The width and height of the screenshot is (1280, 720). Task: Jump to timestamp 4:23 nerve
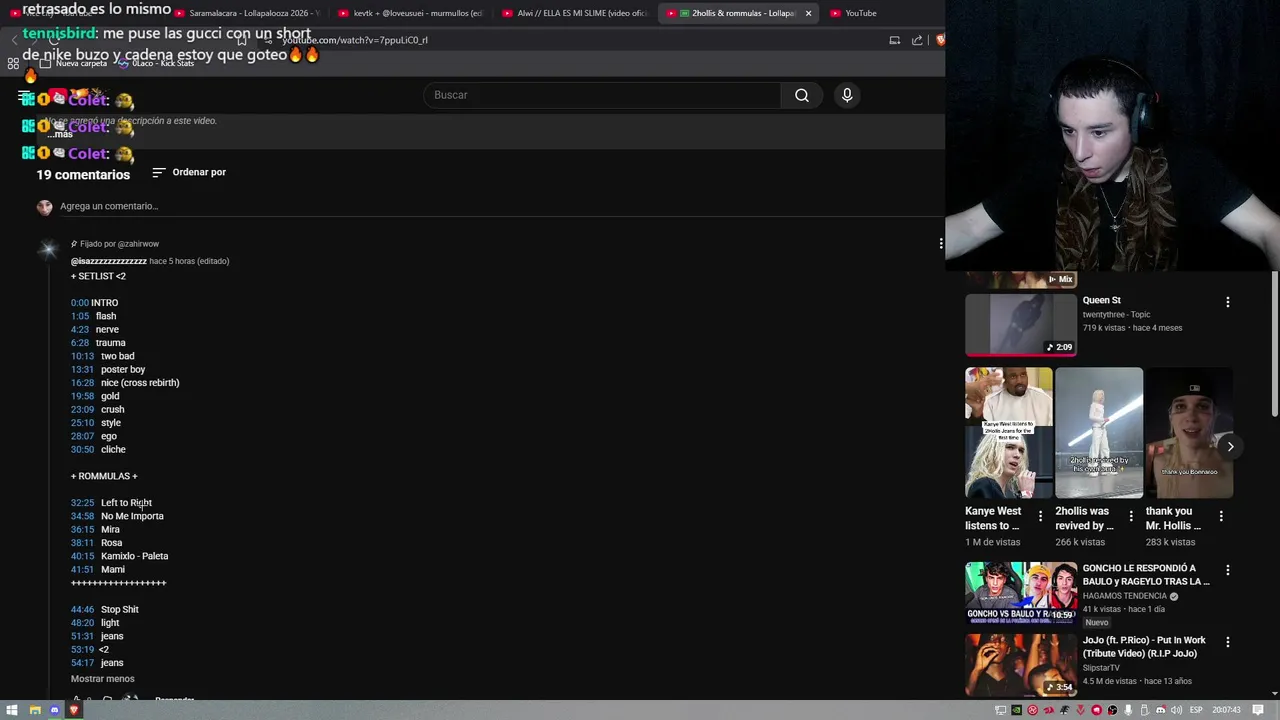[x=80, y=329]
